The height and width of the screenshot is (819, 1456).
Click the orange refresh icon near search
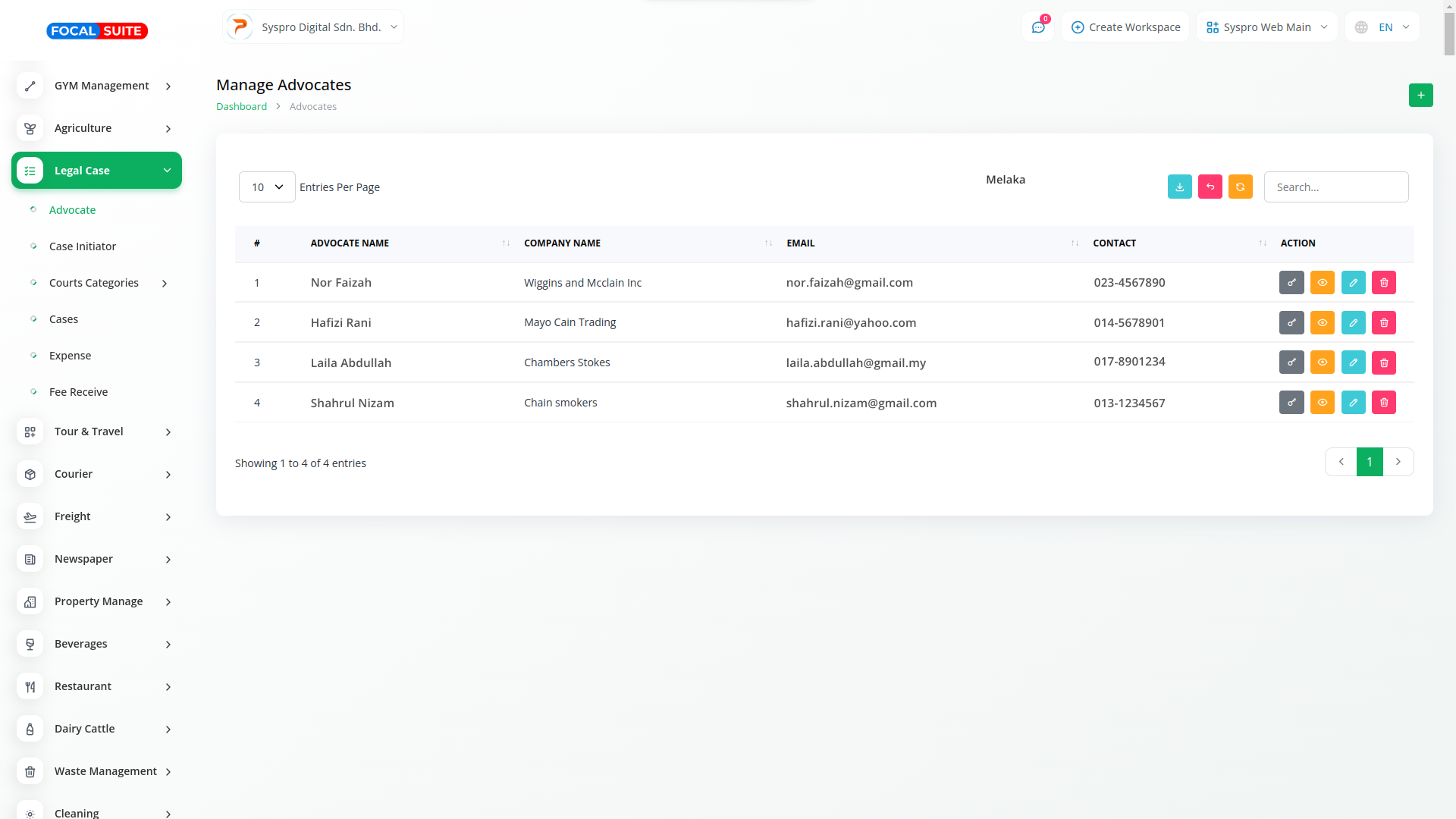[x=1240, y=187]
